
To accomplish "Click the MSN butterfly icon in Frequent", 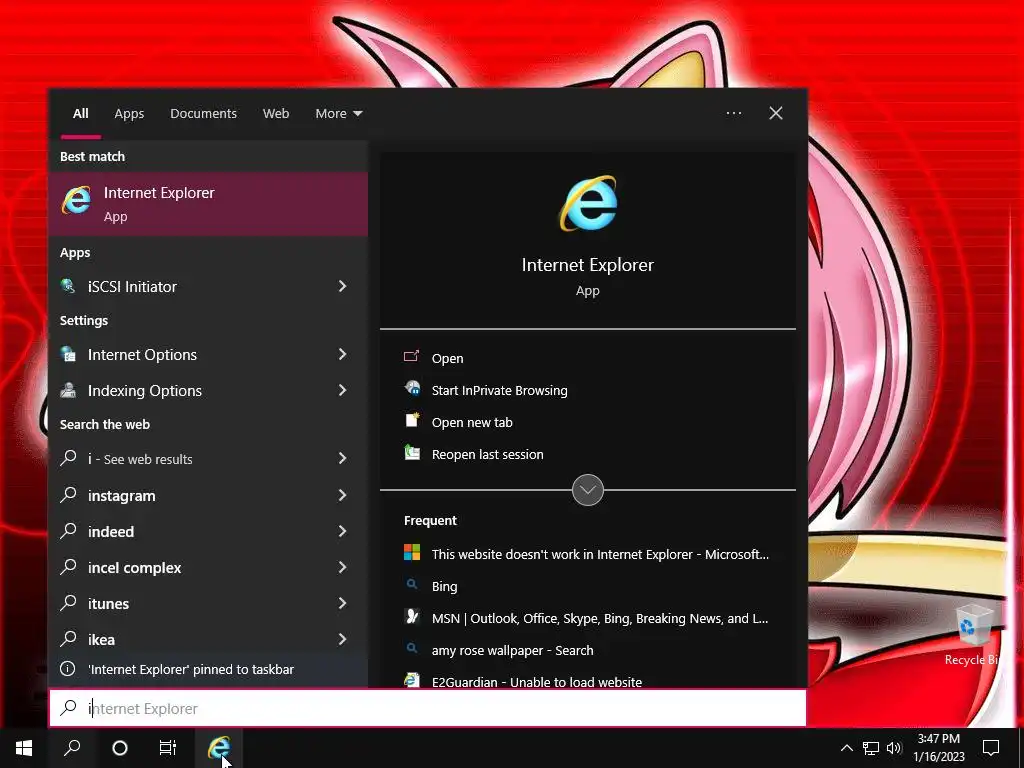I will (411, 616).
